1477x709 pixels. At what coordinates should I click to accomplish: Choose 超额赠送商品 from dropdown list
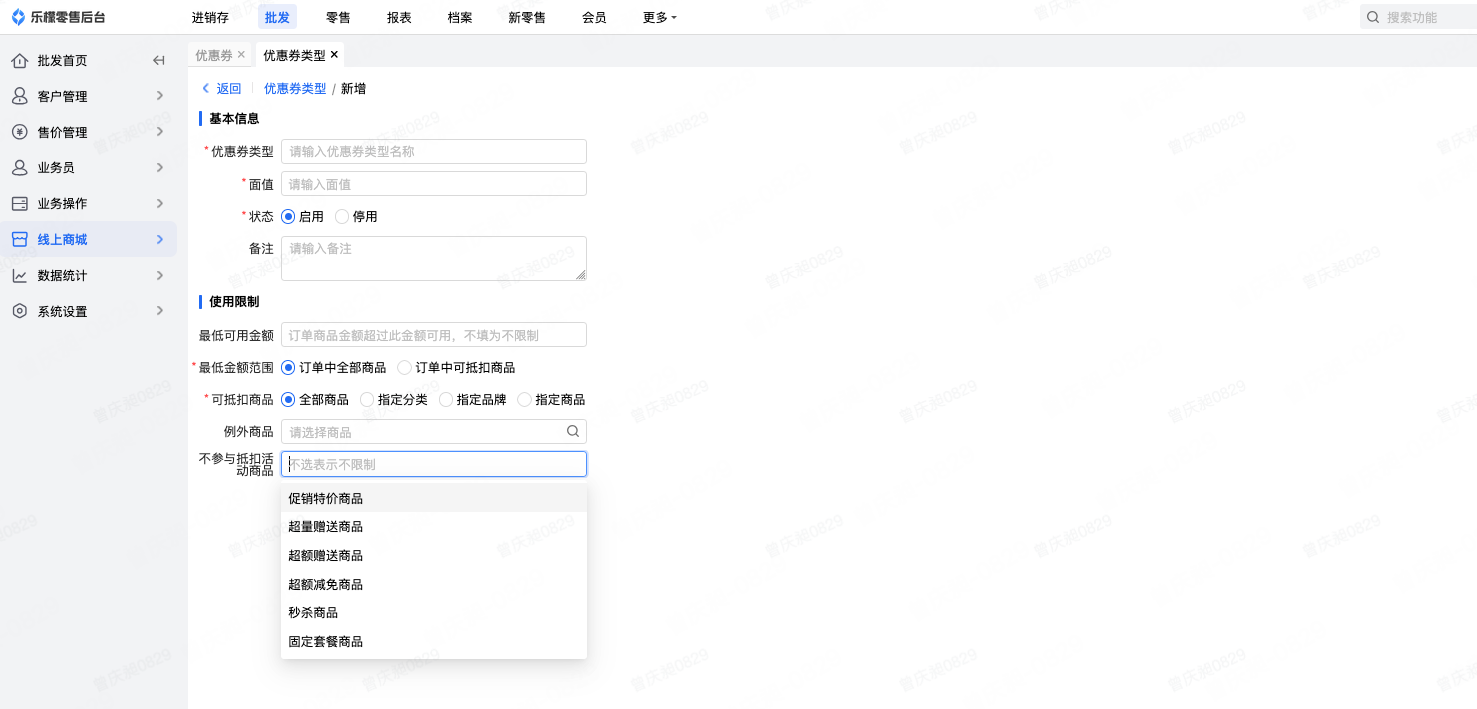coord(434,555)
